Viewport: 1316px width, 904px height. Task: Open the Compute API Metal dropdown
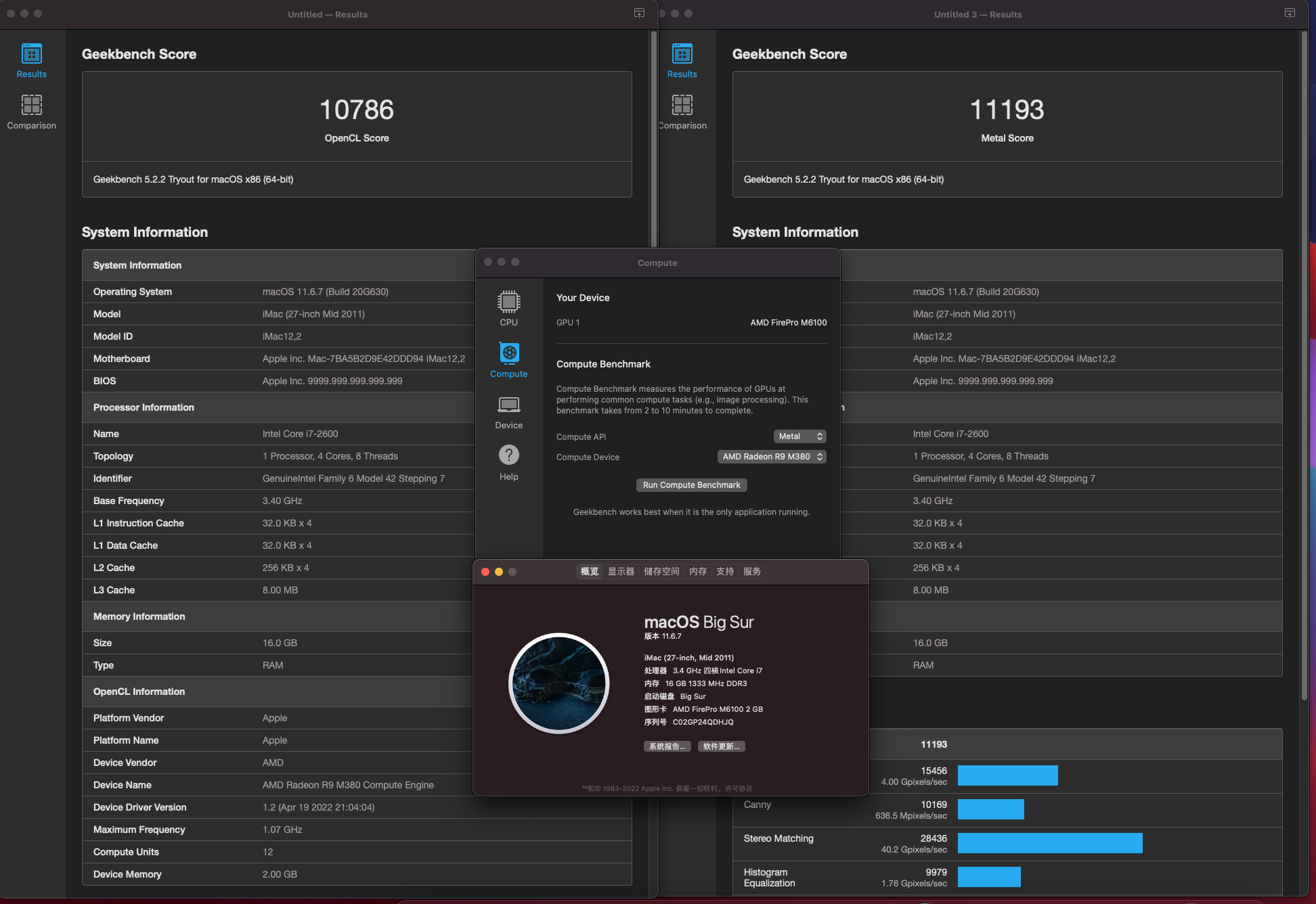[799, 436]
